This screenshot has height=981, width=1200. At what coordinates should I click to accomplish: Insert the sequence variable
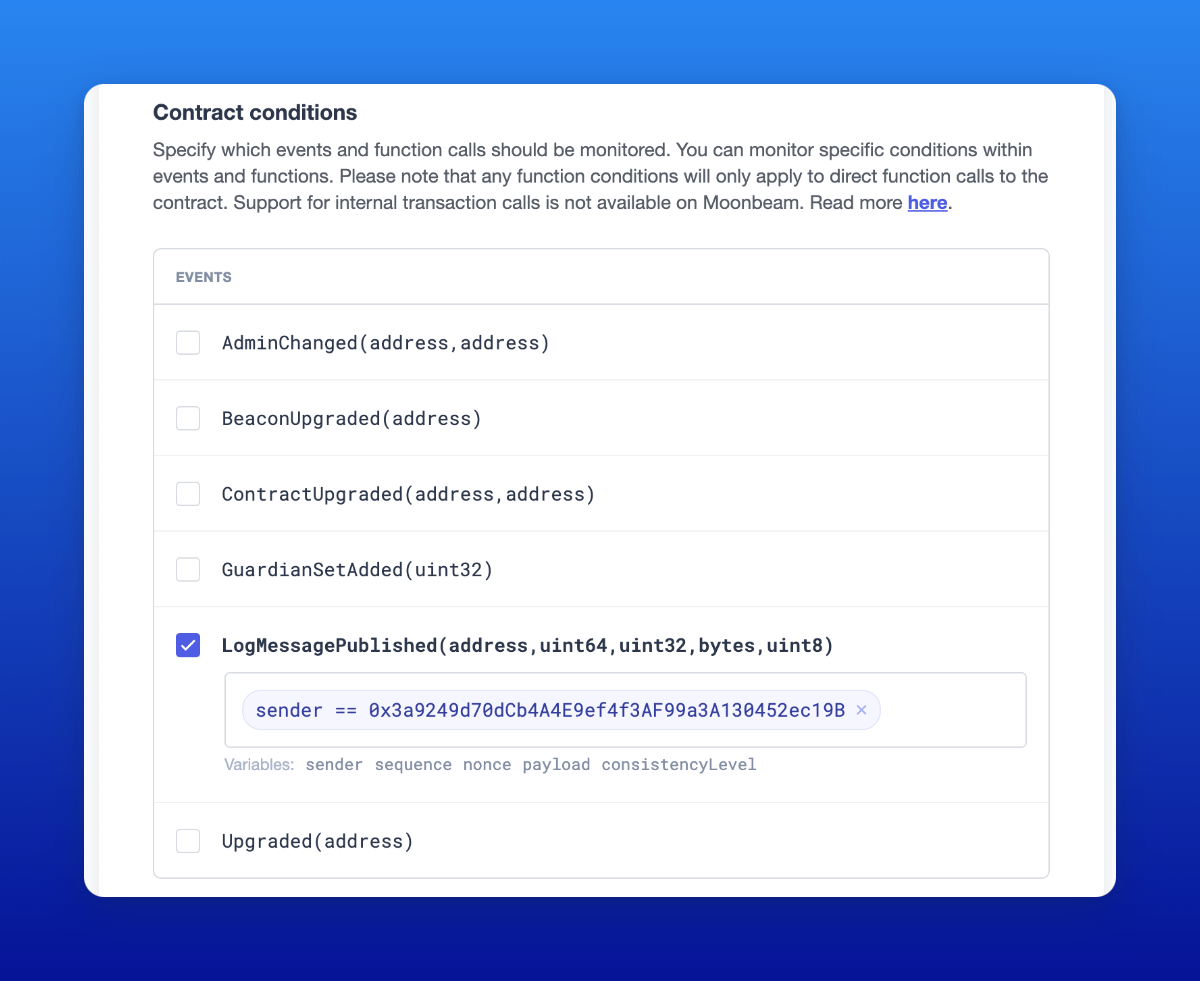413,765
